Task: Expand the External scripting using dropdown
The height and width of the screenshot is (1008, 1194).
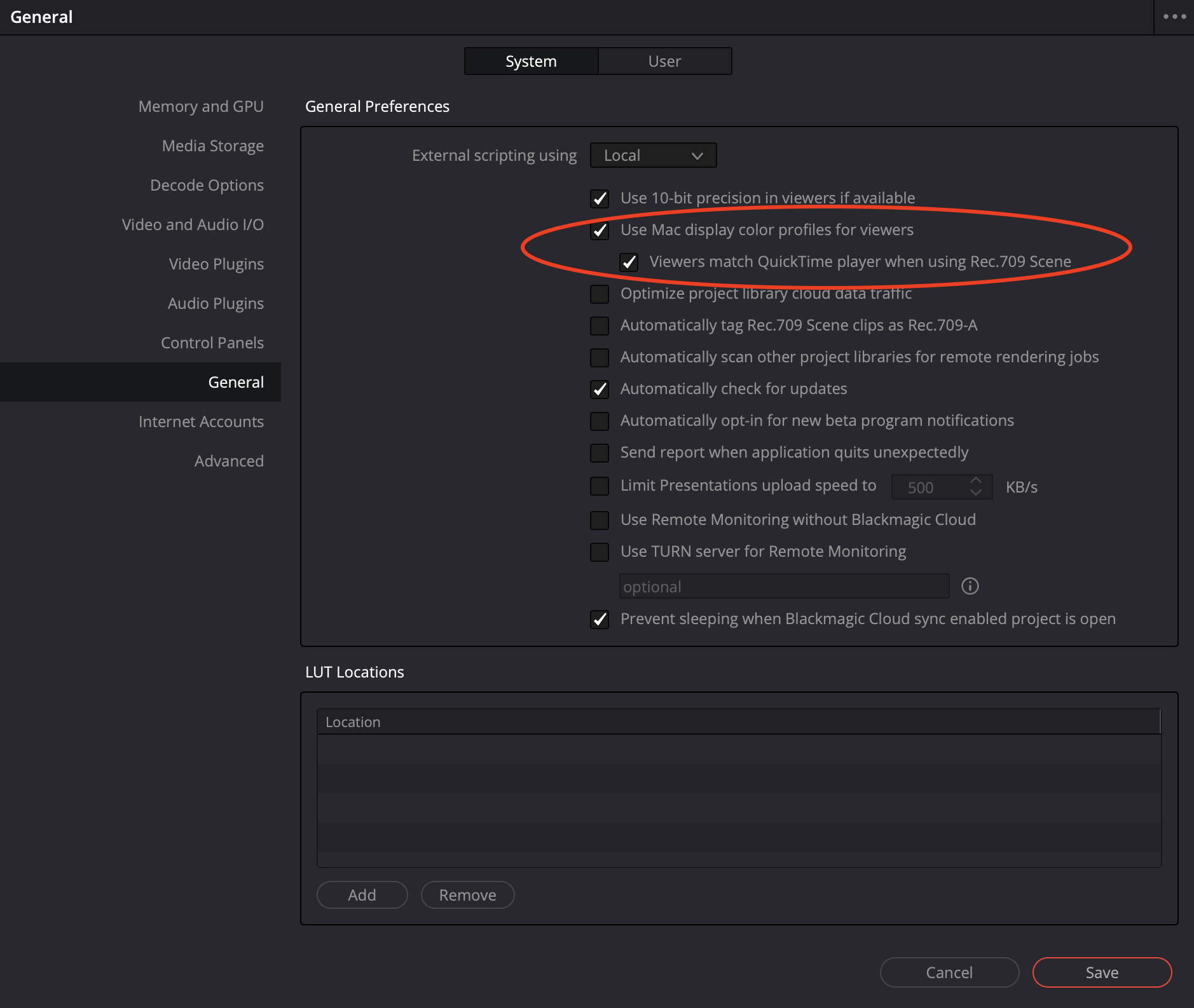Action: click(653, 156)
